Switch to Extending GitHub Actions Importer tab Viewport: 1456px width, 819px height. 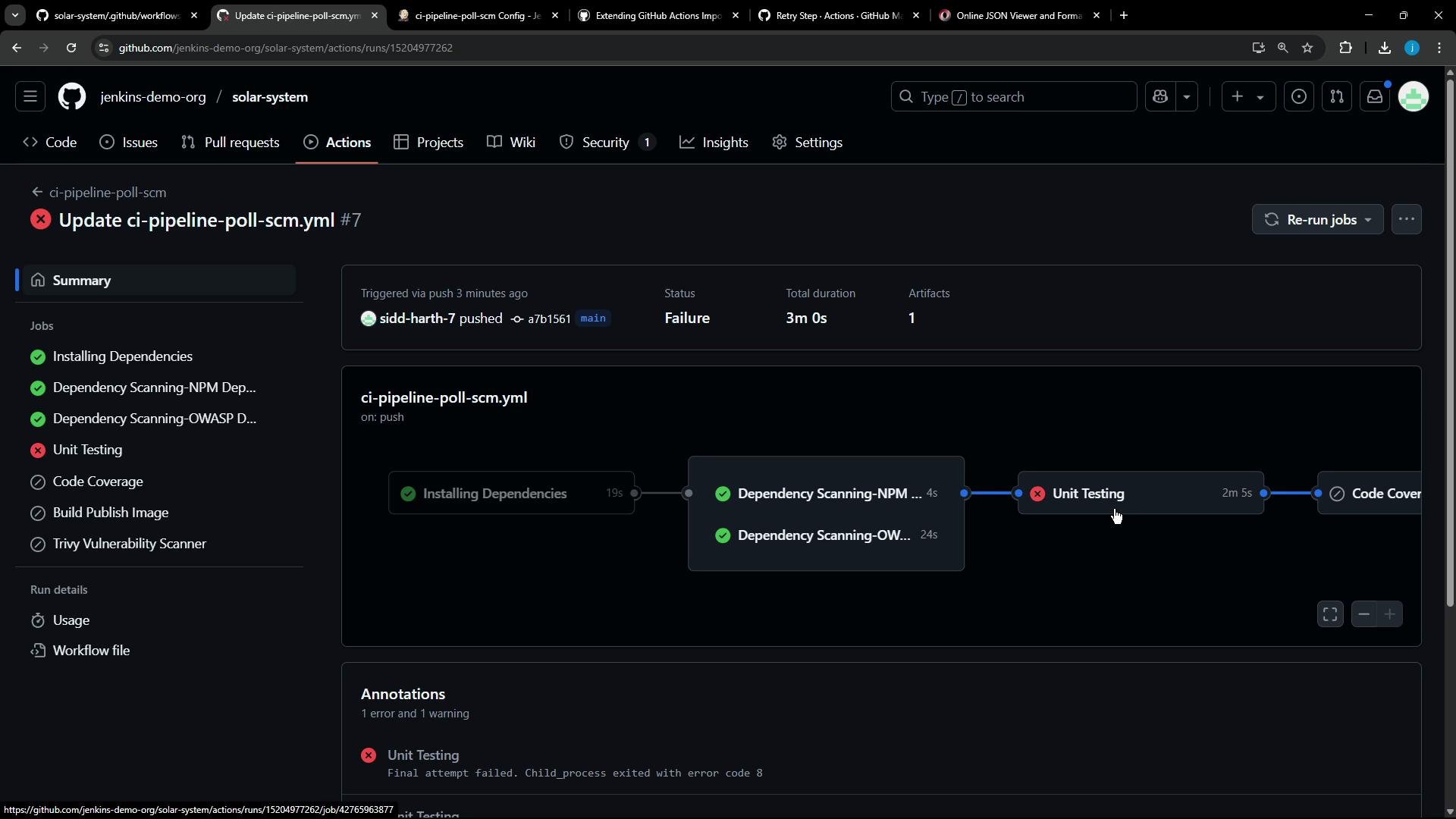(658, 15)
